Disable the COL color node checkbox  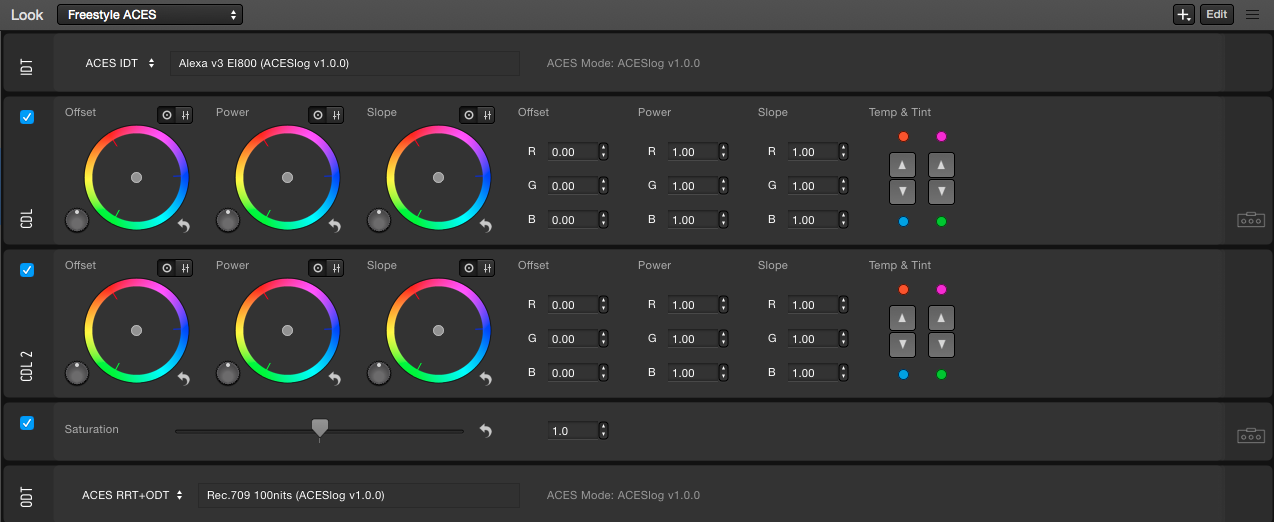(27, 117)
